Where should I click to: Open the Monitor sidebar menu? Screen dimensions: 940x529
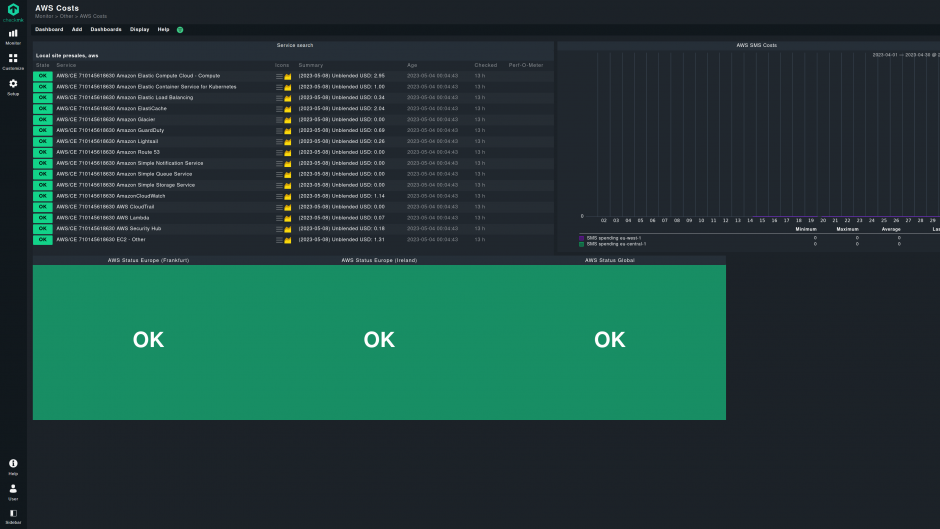click(13, 35)
